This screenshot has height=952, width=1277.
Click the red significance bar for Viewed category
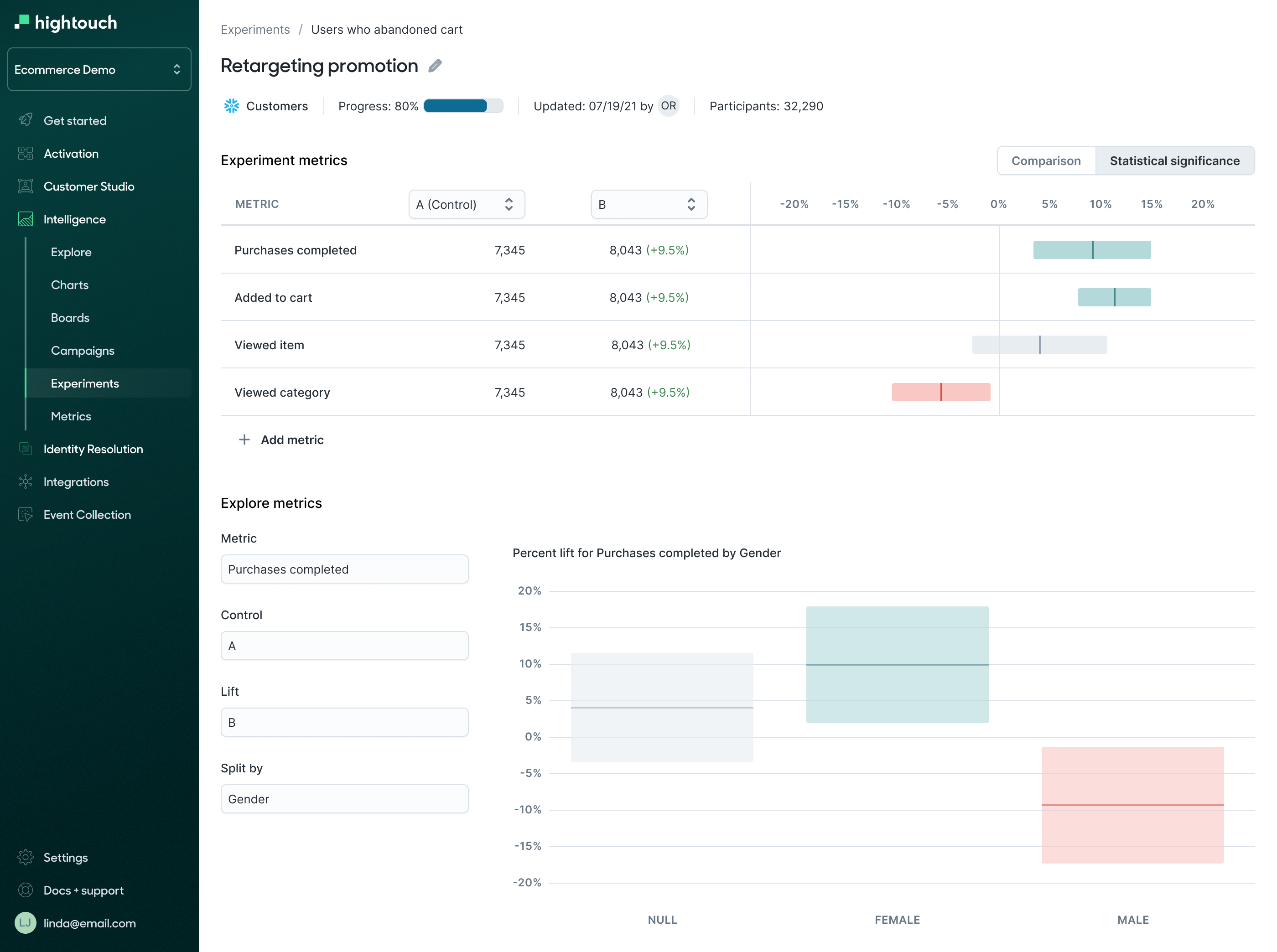941,392
